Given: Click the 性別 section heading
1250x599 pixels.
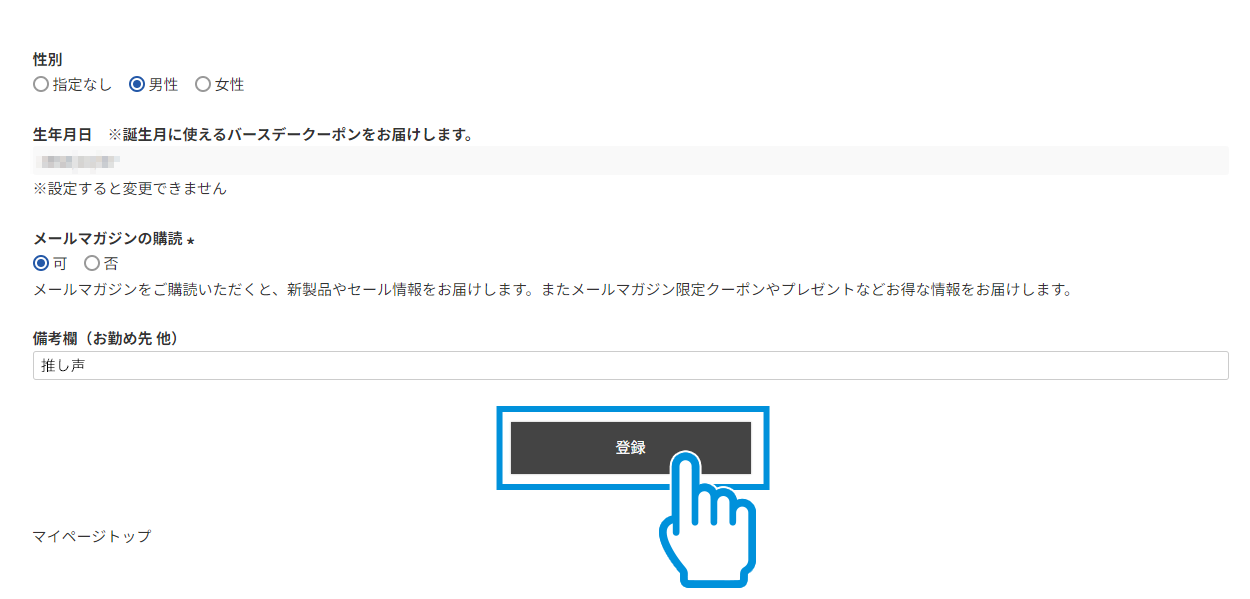Looking at the screenshot, I should pos(48,60).
